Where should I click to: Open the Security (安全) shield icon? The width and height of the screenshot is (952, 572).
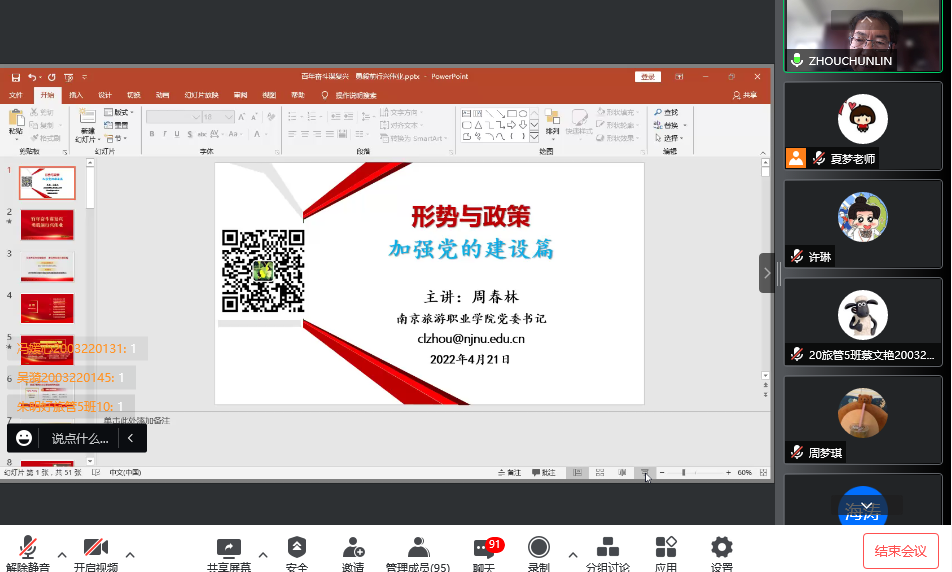coord(297,547)
